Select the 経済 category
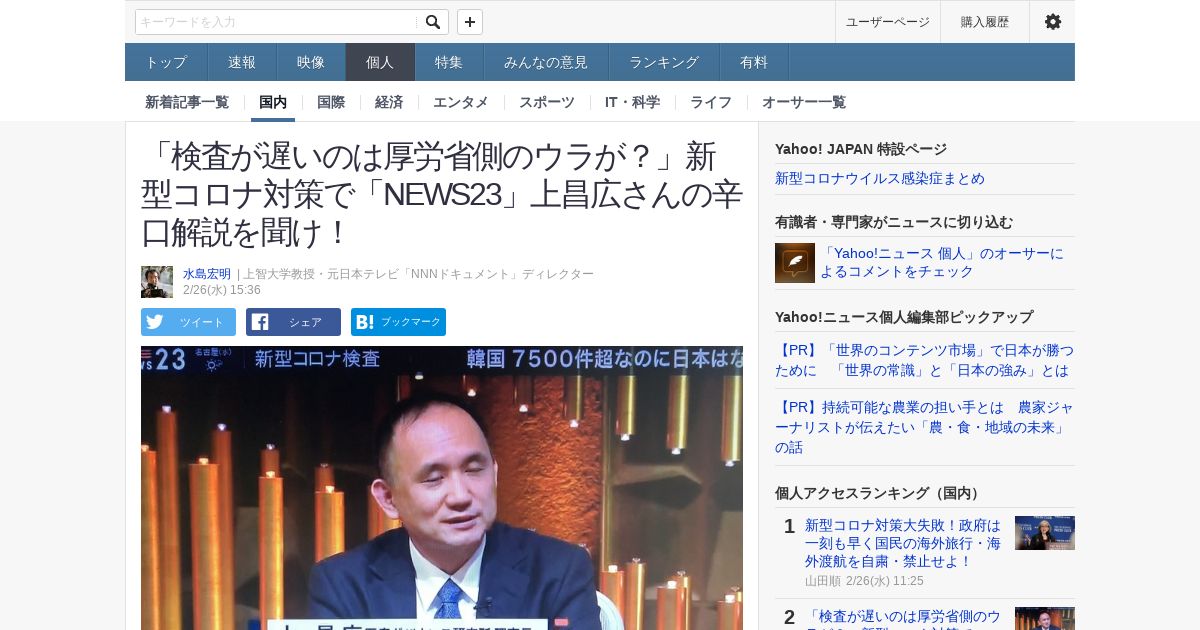1200x630 pixels. (x=389, y=102)
